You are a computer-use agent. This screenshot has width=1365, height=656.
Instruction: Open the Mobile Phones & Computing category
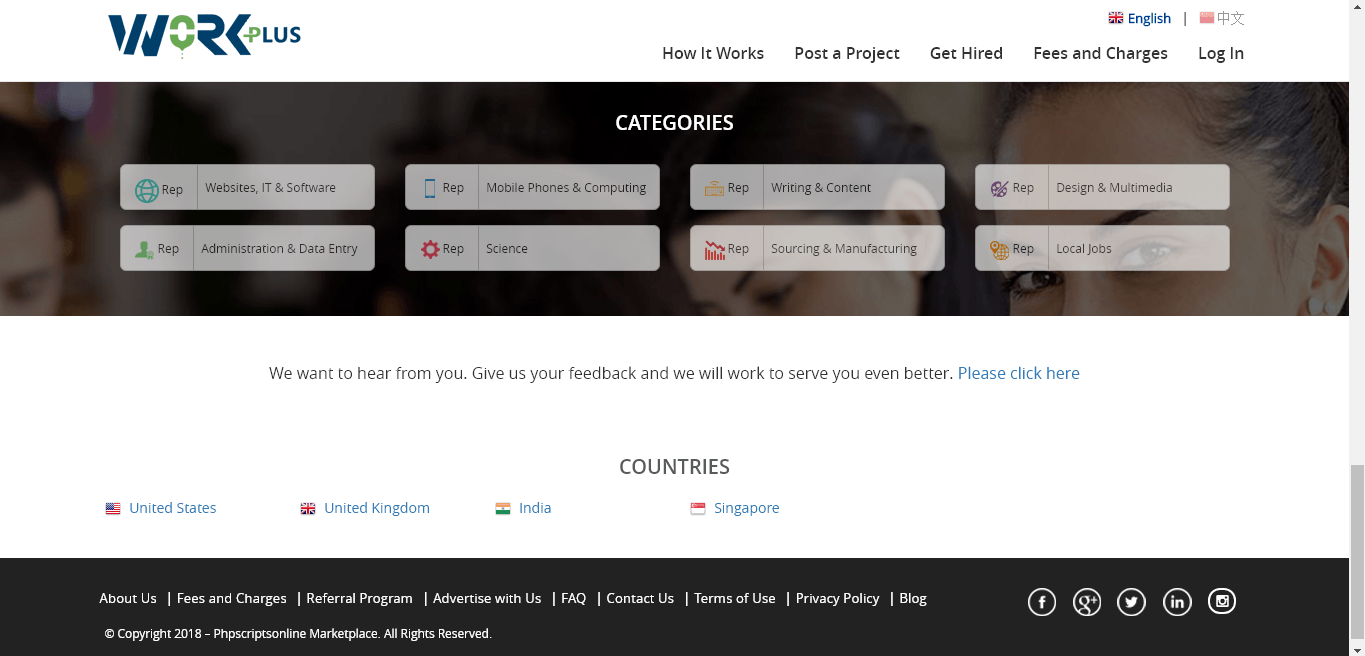point(532,187)
